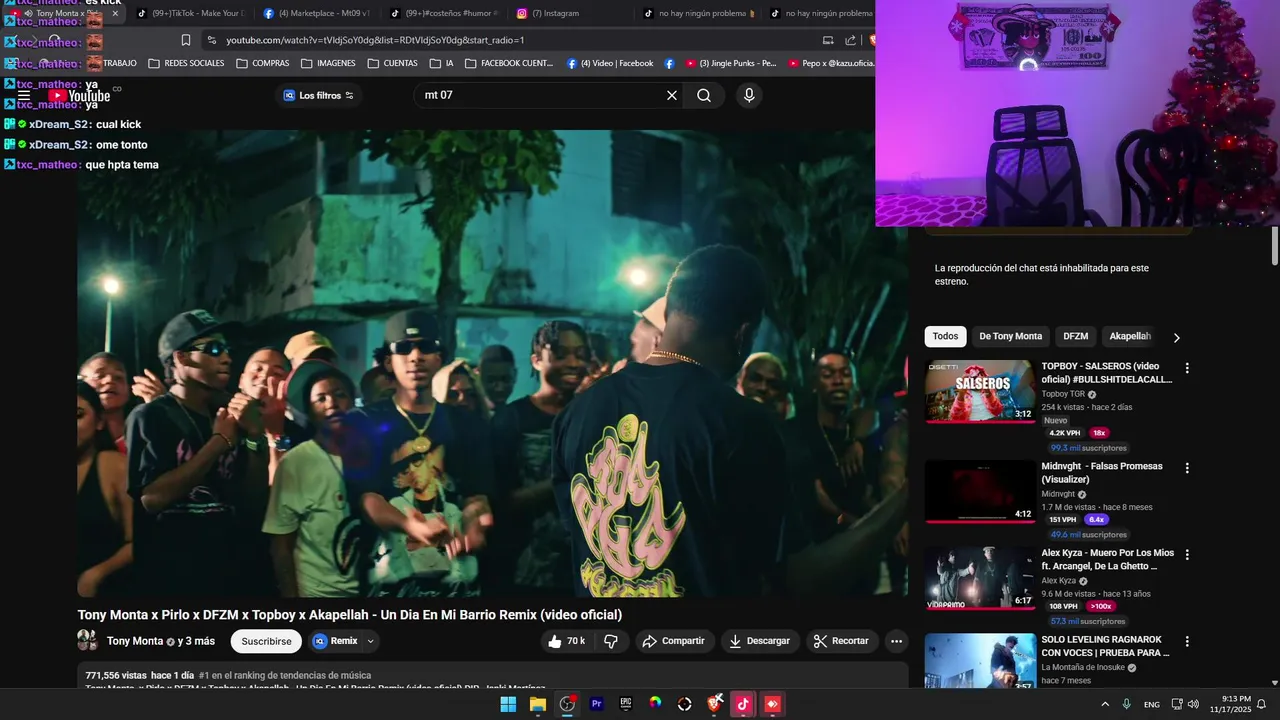Click the Remix button
The image size is (1280, 720).
coord(335,641)
